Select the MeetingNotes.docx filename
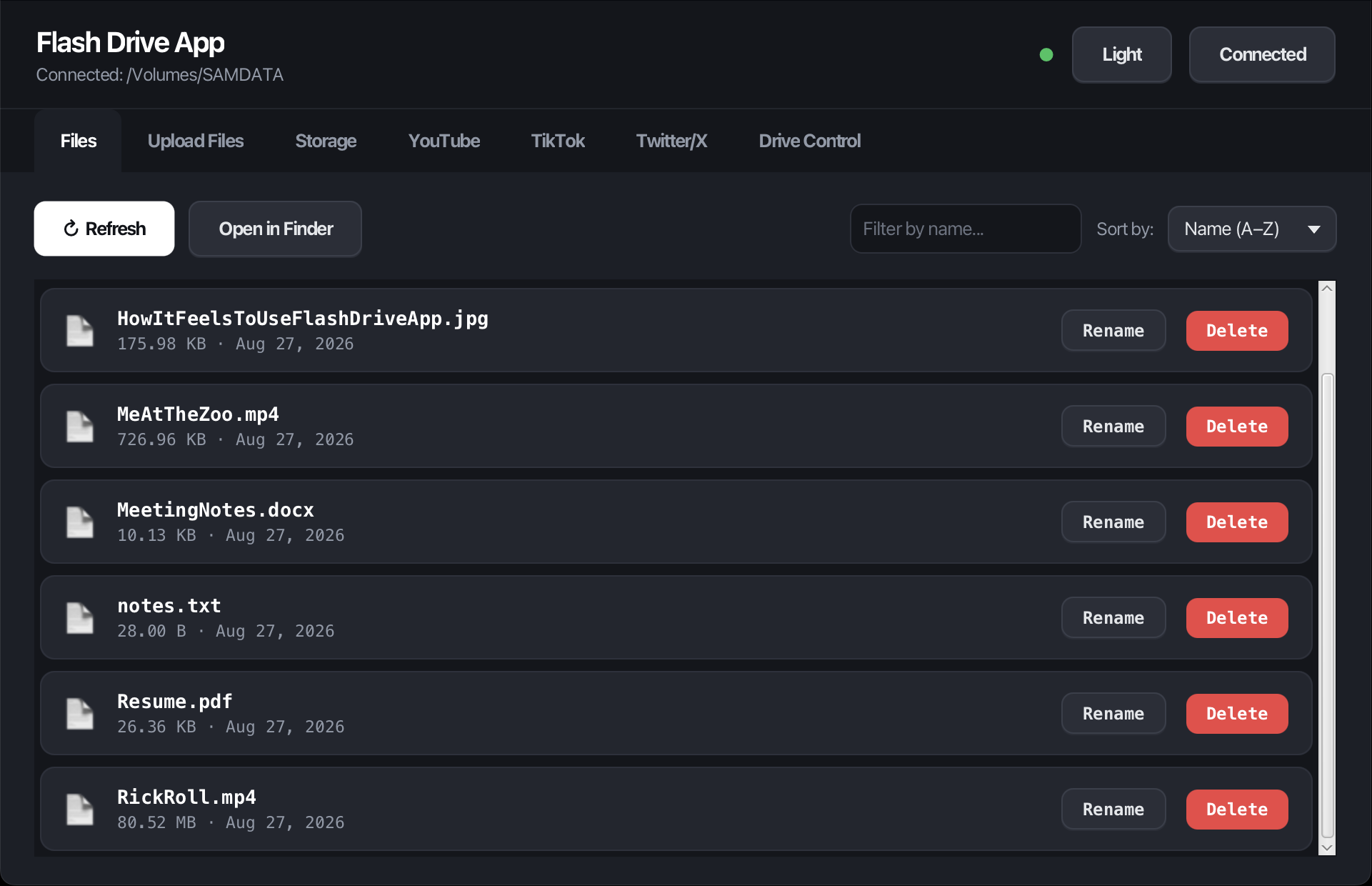Viewport: 1372px width, 886px height. click(216, 510)
